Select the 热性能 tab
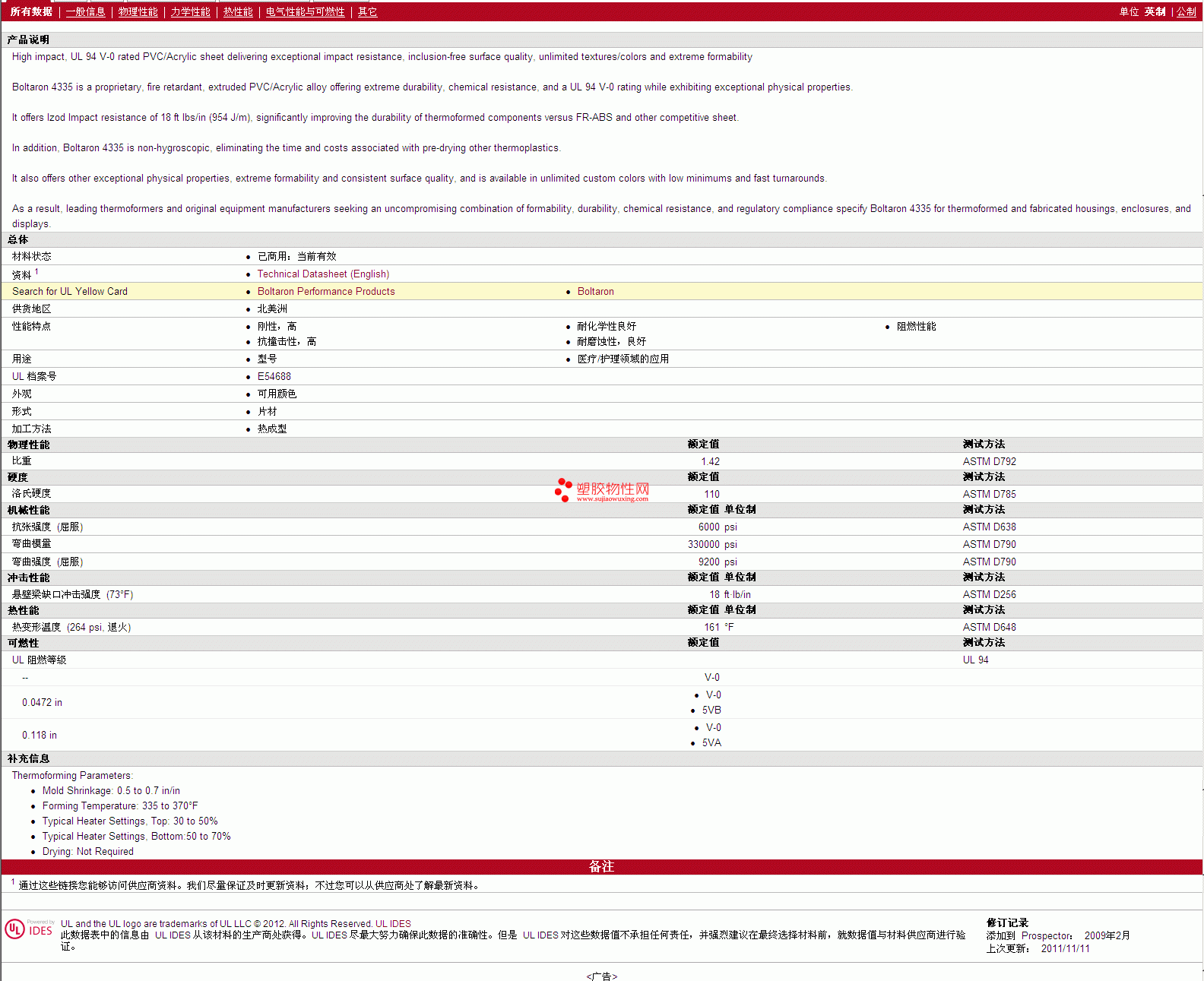The image size is (1204, 981). coord(238,12)
